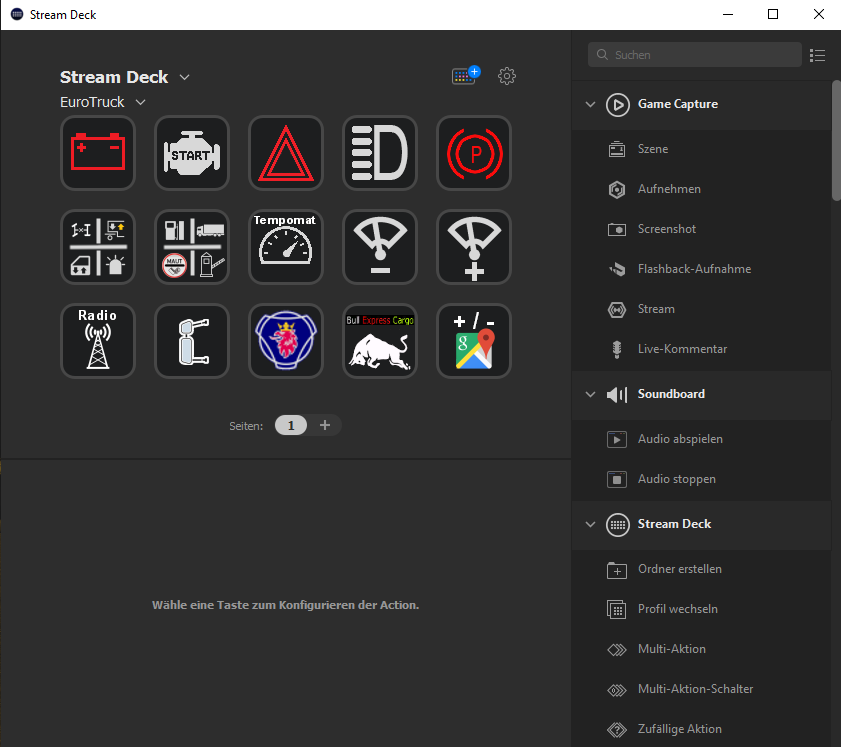The height and width of the screenshot is (747, 841).
Task: Add a new page with plus button
Action: pos(324,425)
